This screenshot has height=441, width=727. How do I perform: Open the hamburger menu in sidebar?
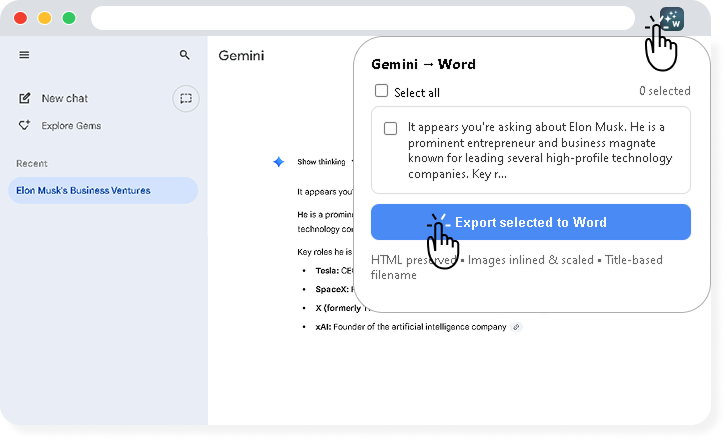pyautogui.click(x=24, y=55)
